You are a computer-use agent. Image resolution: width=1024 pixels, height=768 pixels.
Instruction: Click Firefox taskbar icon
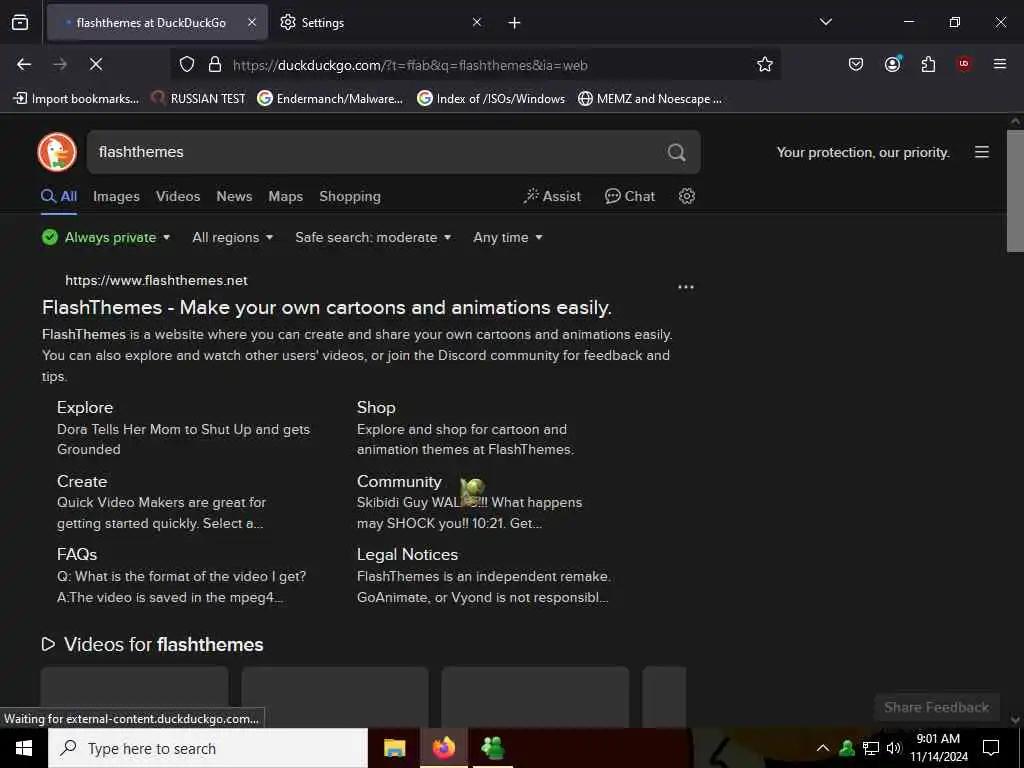pos(443,748)
